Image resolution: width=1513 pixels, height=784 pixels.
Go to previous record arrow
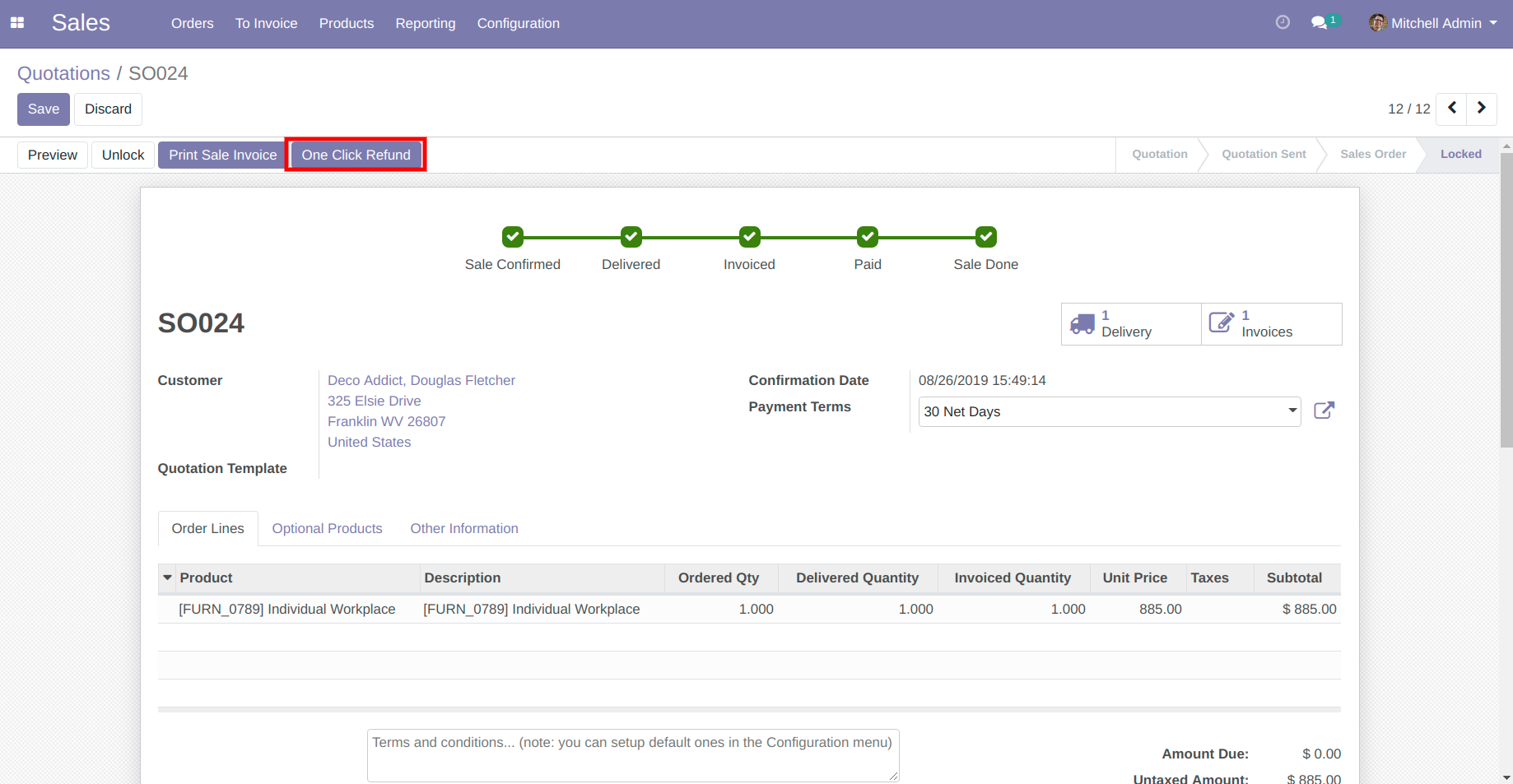(1452, 109)
